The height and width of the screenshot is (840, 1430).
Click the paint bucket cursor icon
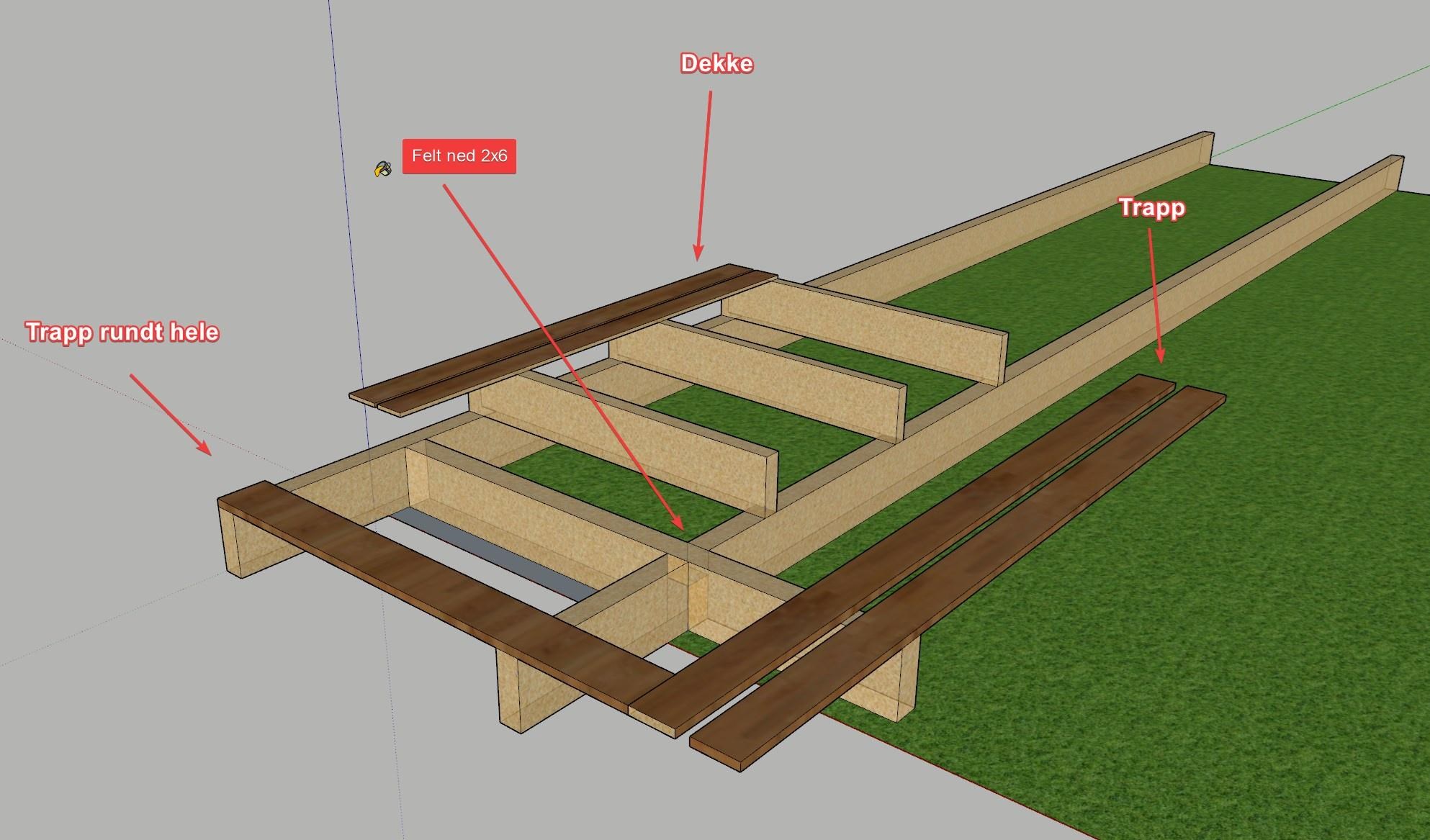(382, 169)
